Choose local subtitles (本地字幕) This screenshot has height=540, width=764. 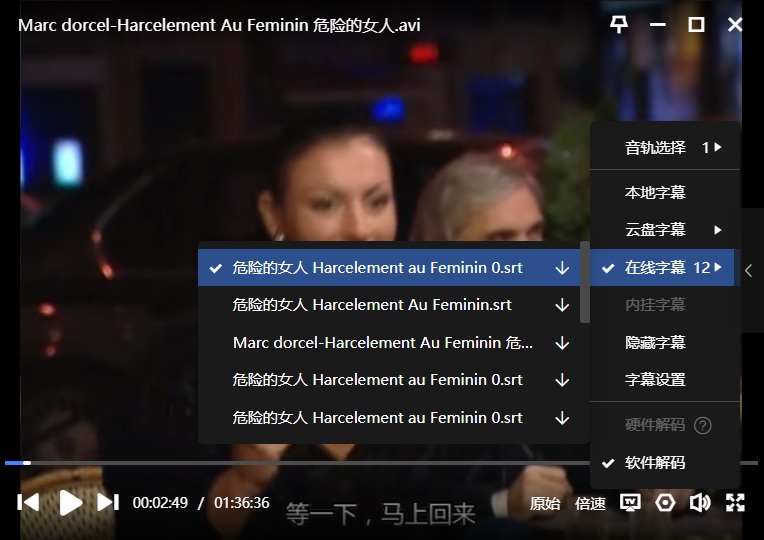tap(655, 193)
